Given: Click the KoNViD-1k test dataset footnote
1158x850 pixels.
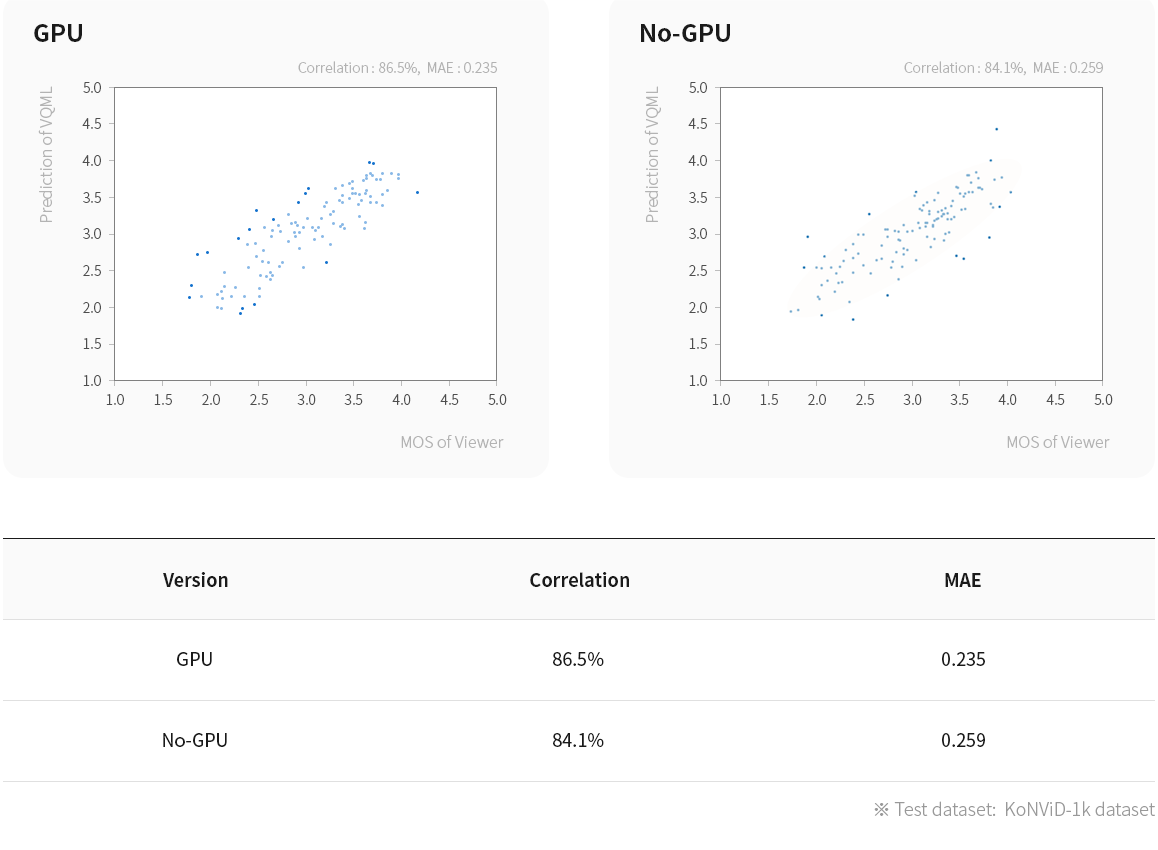Looking at the screenshot, I should pos(1015,810).
